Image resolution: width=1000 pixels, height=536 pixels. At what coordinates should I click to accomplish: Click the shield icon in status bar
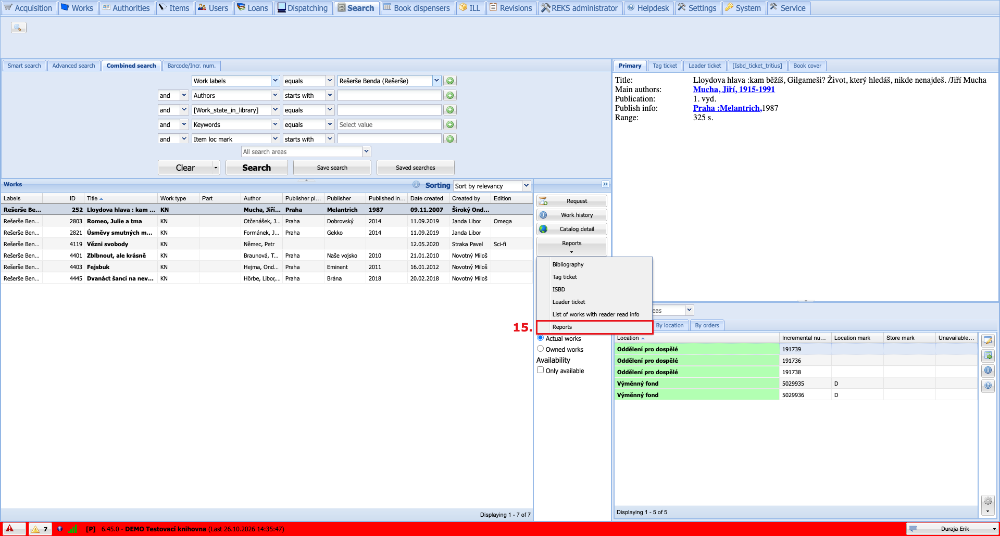(60, 529)
